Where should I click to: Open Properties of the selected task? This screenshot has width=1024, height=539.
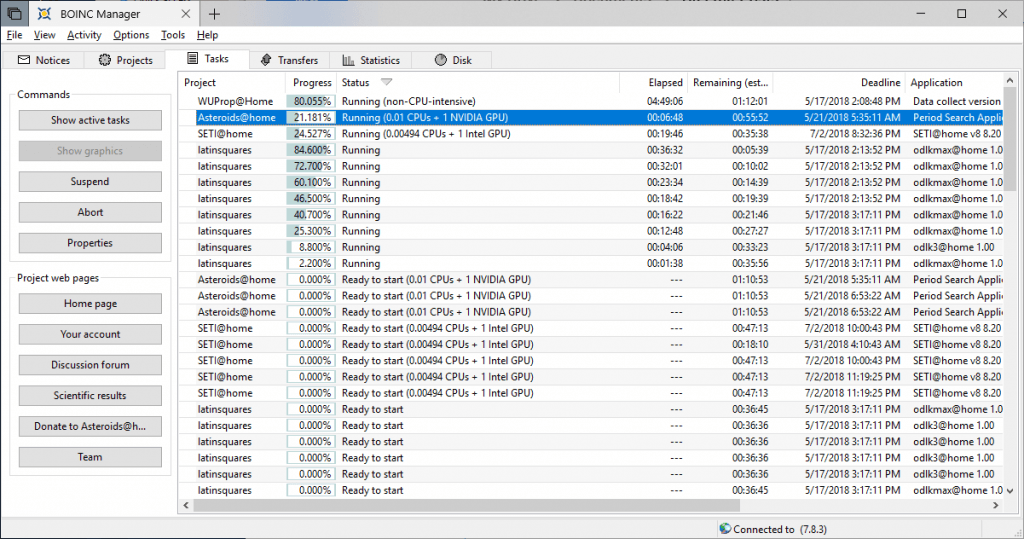pyautogui.click(x=90, y=243)
